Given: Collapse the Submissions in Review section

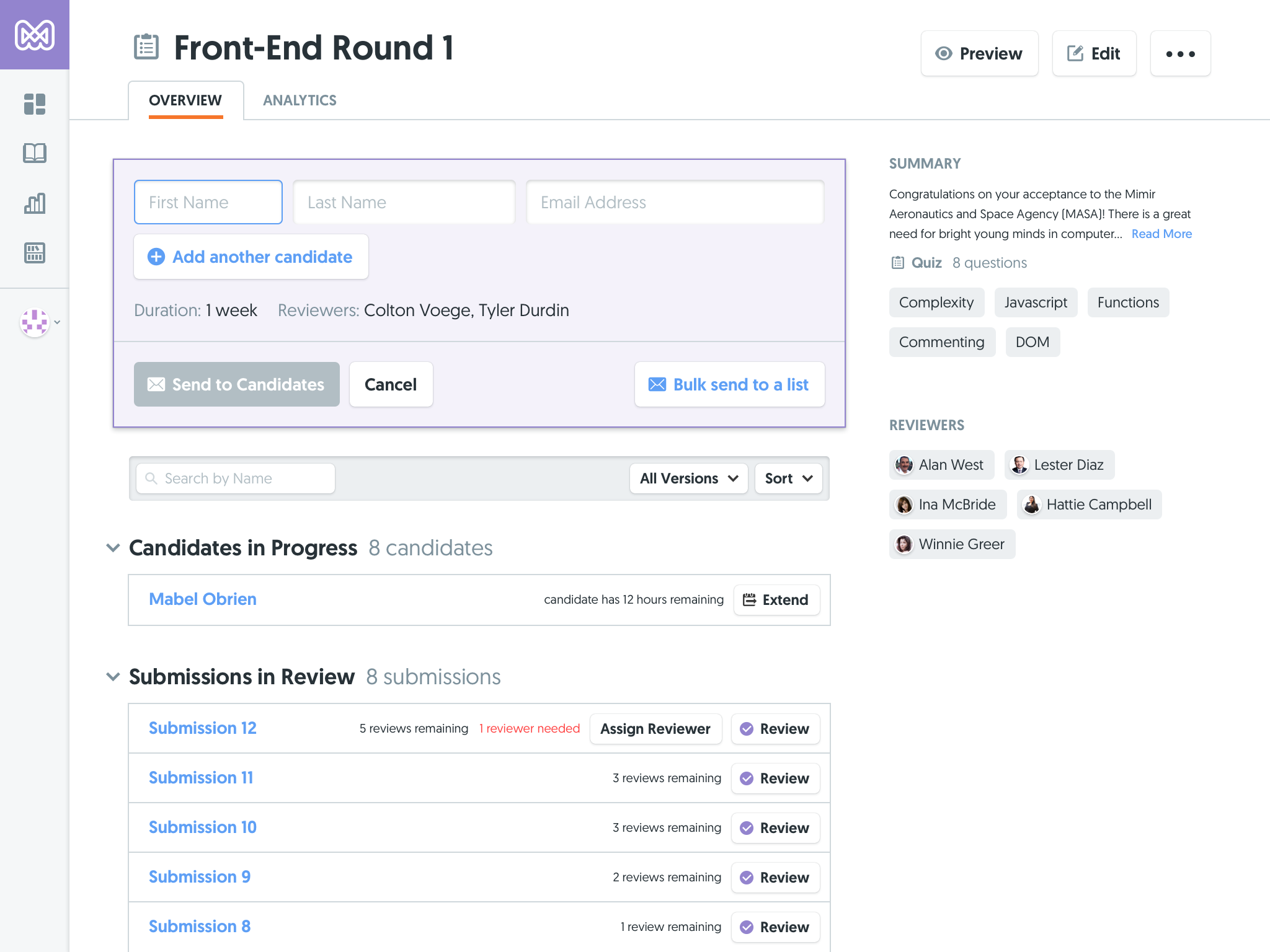Looking at the screenshot, I should [x=113, y=677].
